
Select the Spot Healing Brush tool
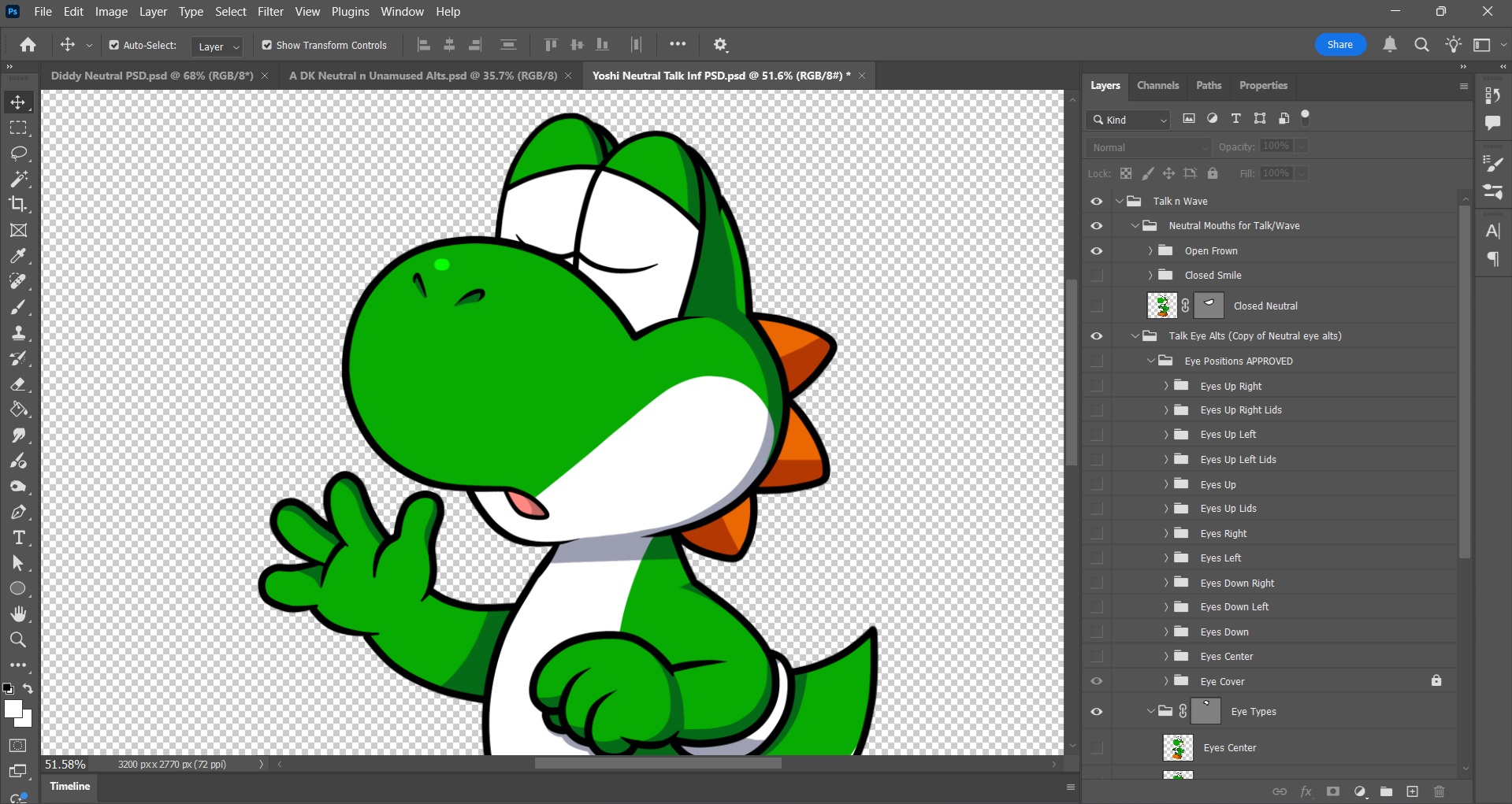click(18, 281)
